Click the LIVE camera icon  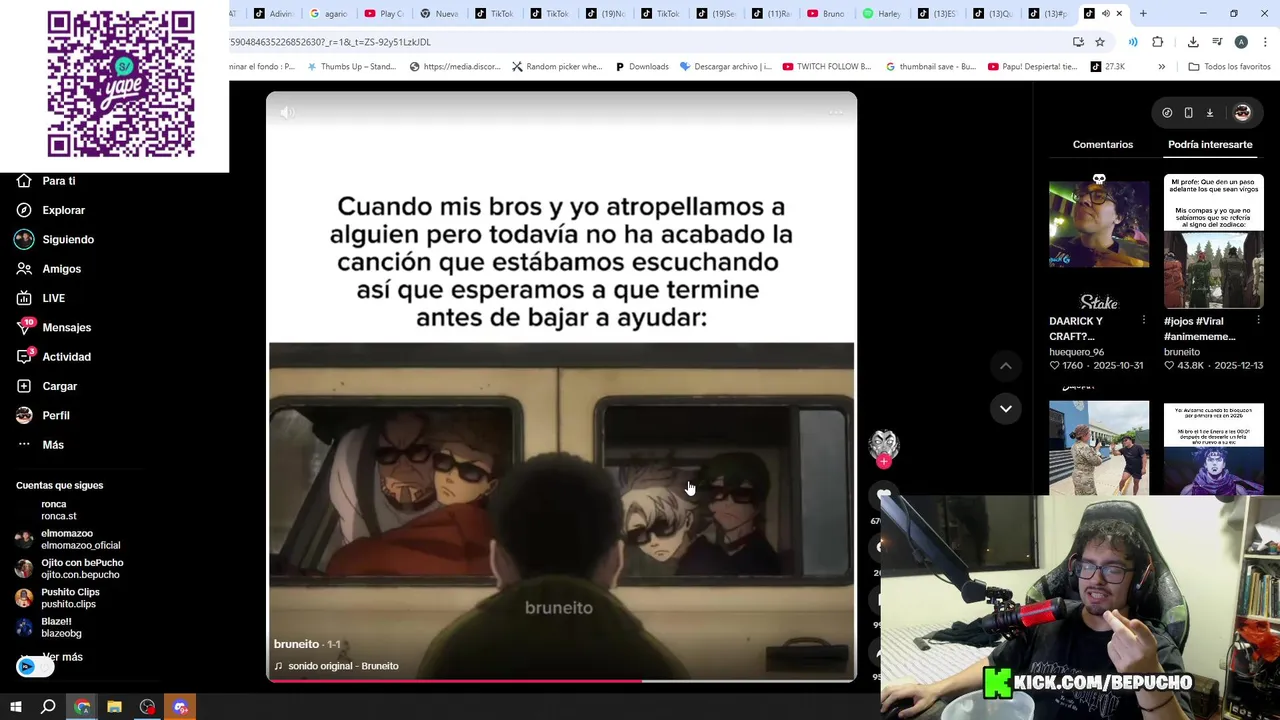pyautogui.click(x=24, y=298)
